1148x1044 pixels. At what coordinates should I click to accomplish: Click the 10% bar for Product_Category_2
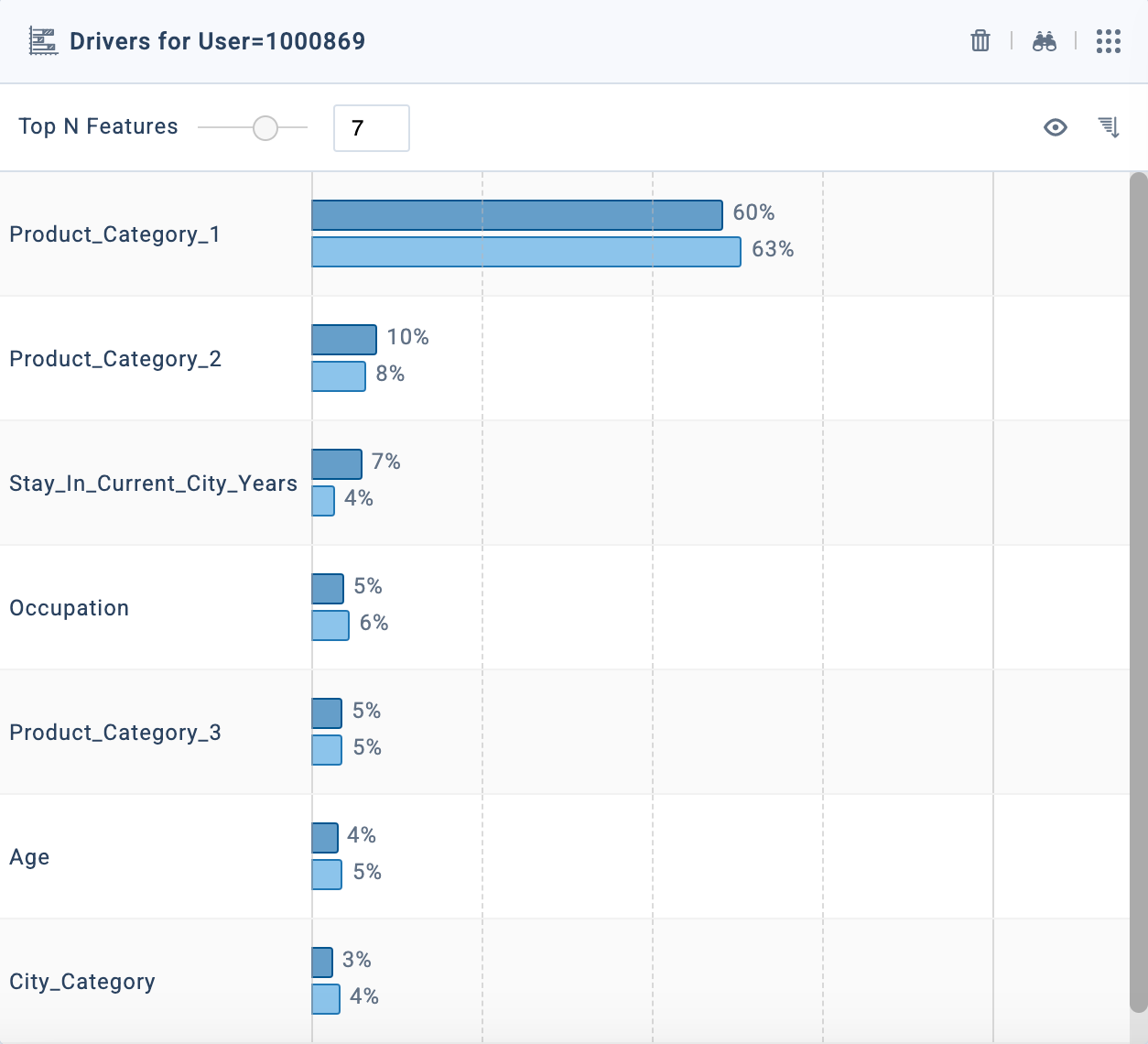point(344,340)
